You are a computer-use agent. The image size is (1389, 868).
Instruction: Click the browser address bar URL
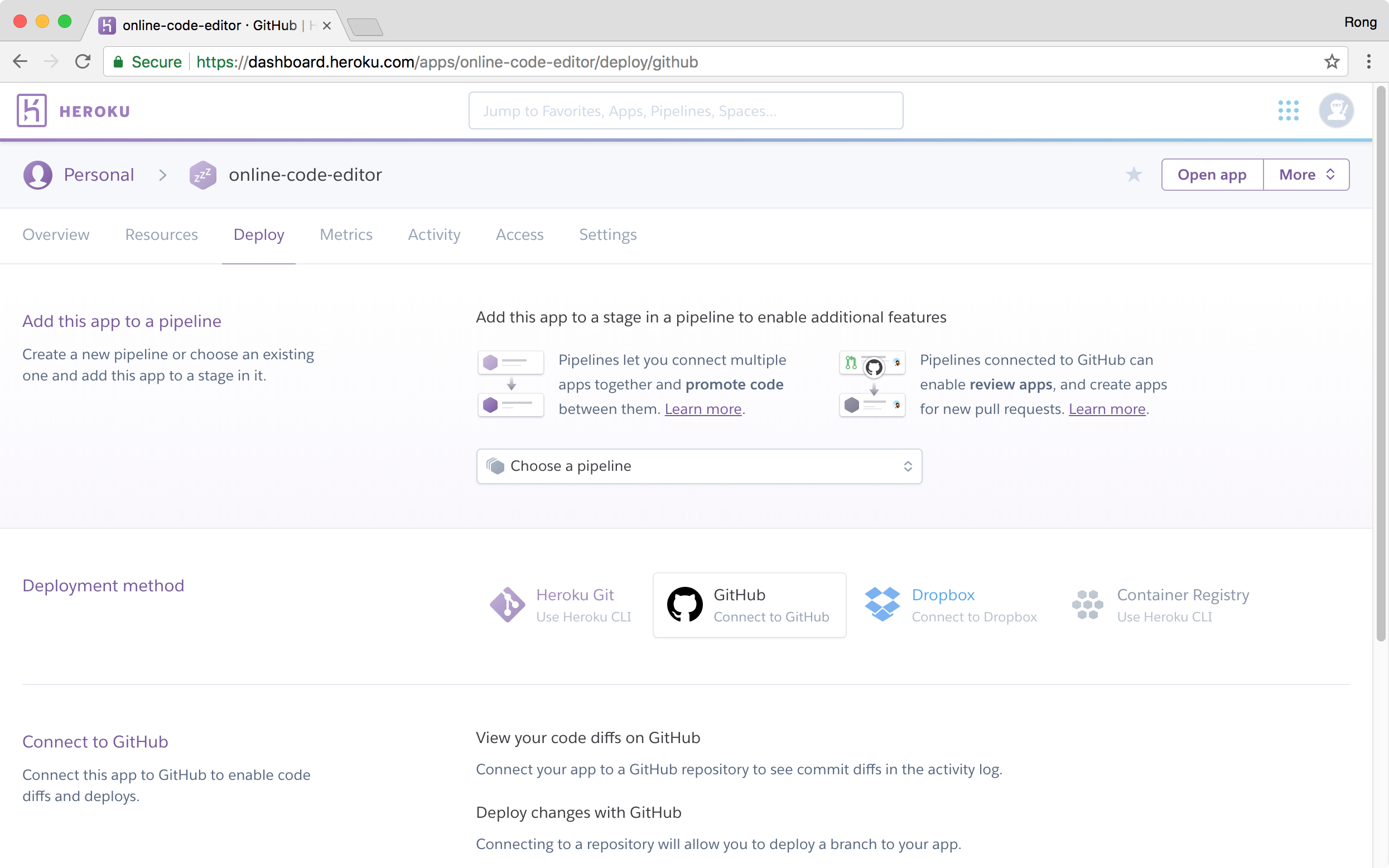click(447, 61)
